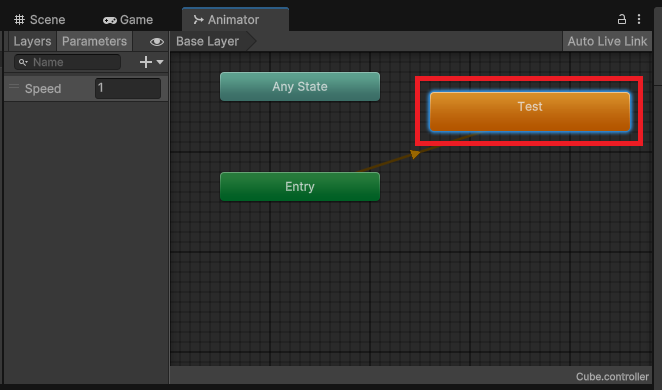Viewport: 662px width, 390px height.
Task: Click the Base Layer breadcrumb
Action: [x=208, y=41]
